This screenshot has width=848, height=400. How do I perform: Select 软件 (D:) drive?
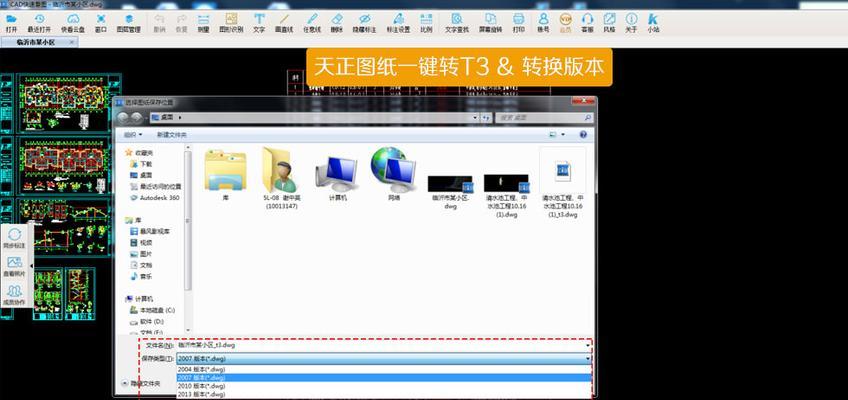click(x=148, y=322)
